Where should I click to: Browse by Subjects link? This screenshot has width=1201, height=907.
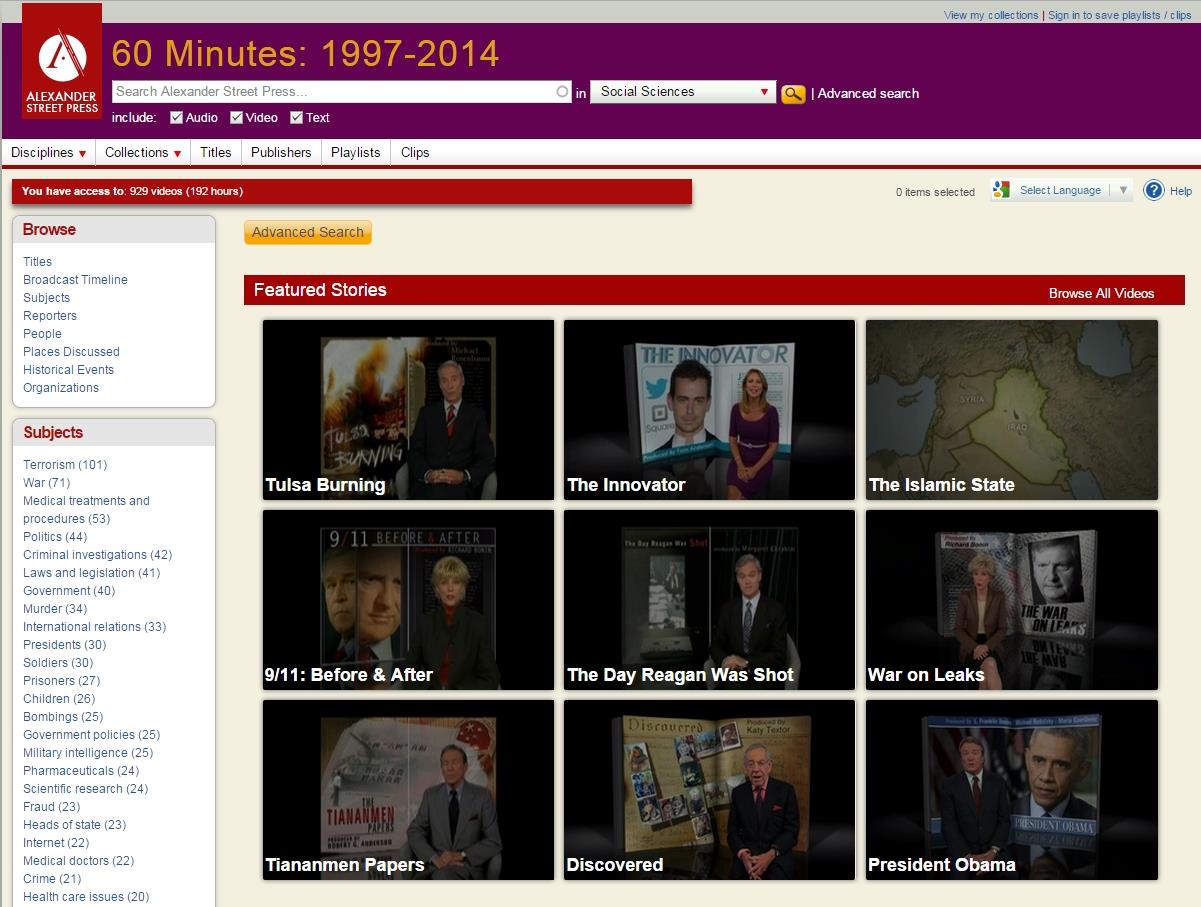tap(46, 298)
